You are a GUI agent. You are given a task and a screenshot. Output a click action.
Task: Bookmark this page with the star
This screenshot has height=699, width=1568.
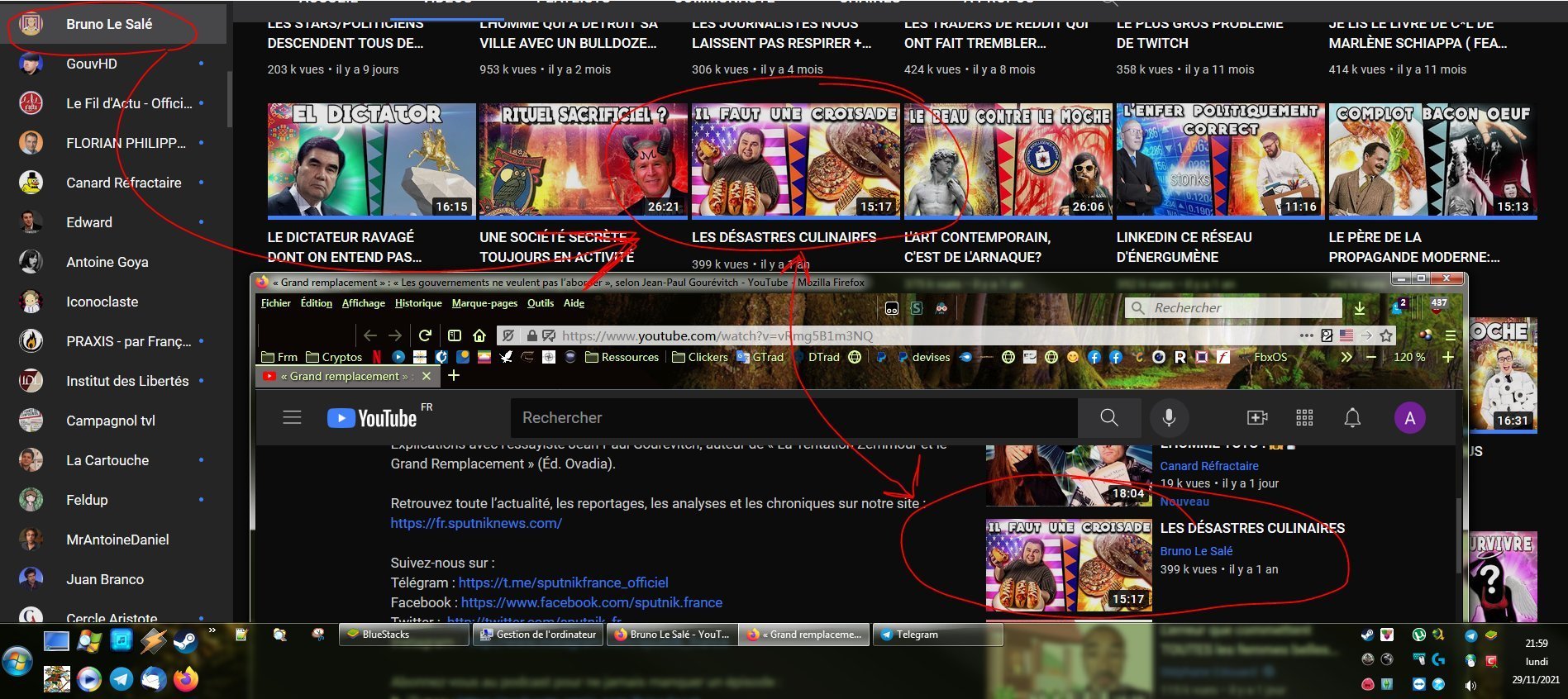point(1386,335)
